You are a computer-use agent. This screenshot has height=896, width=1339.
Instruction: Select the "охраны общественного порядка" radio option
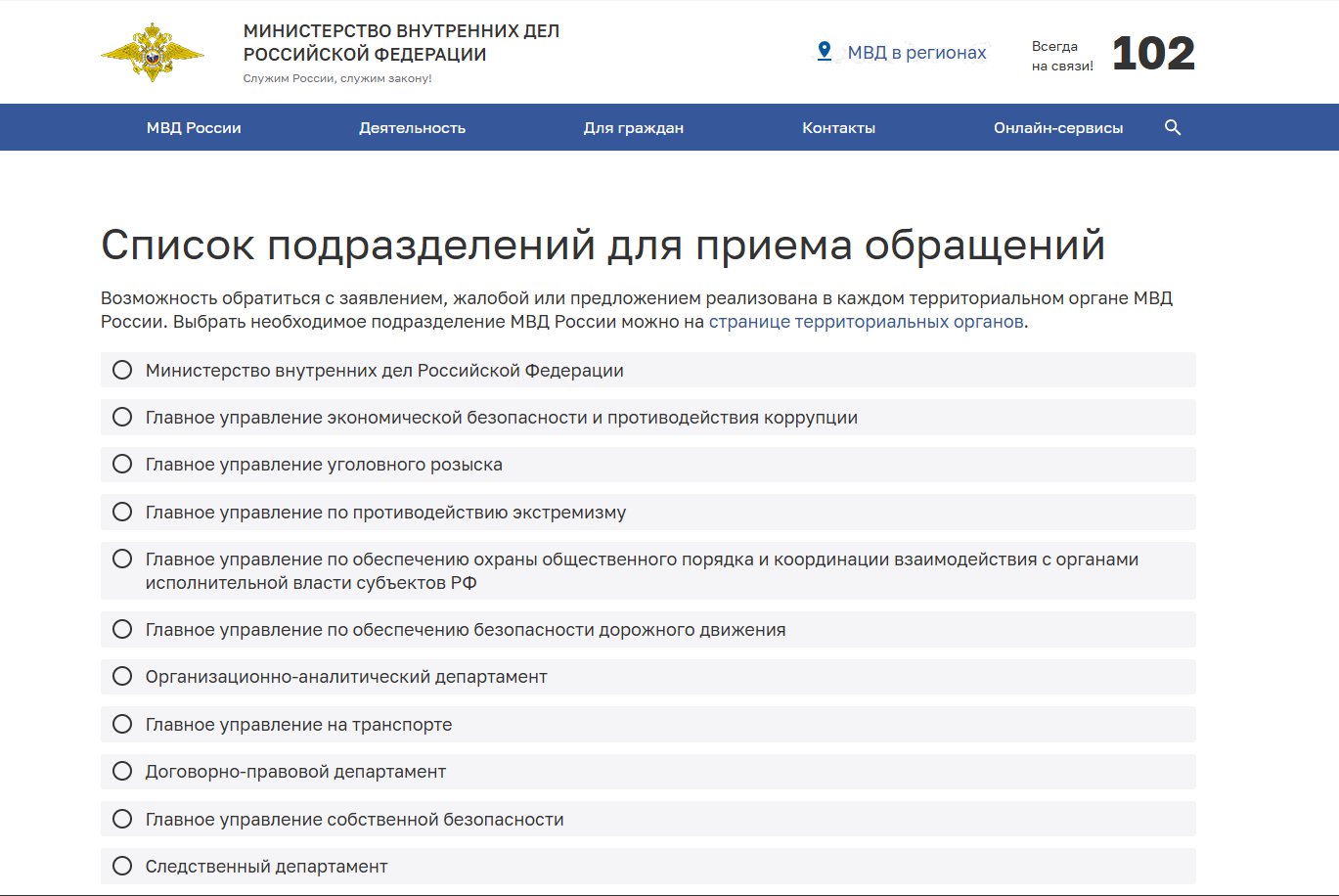pos(122,559)
